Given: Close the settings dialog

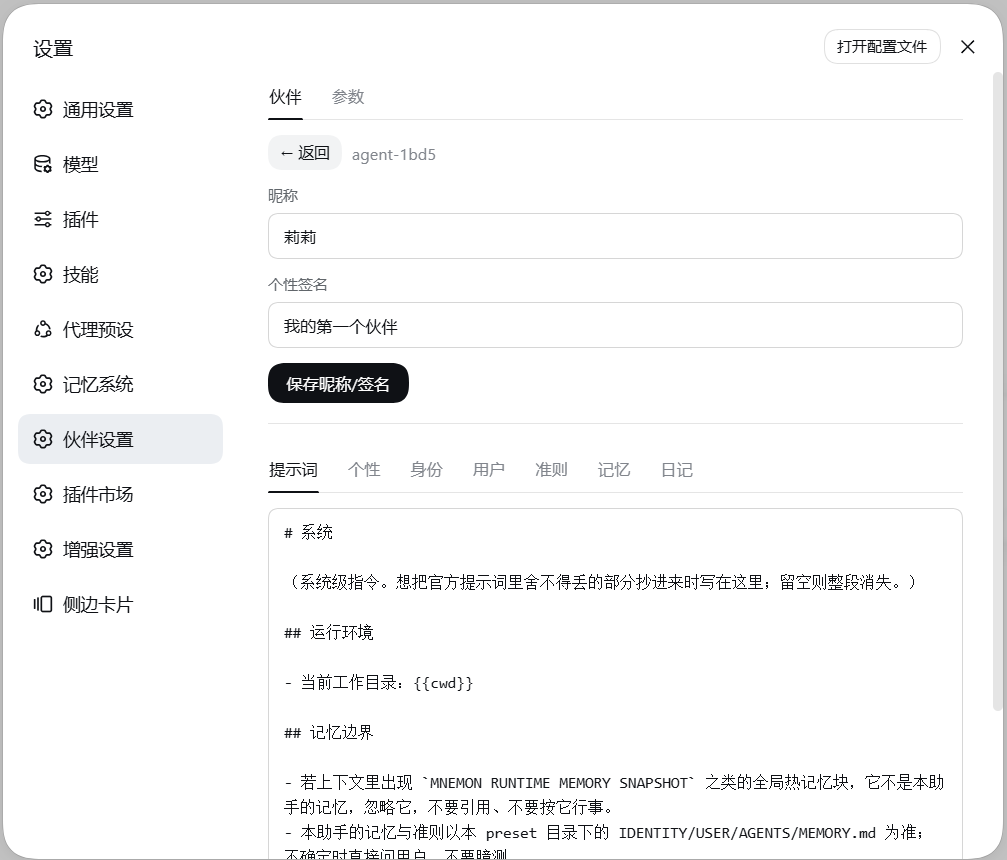Looking at the screenshot, I should tap(967, 47).
